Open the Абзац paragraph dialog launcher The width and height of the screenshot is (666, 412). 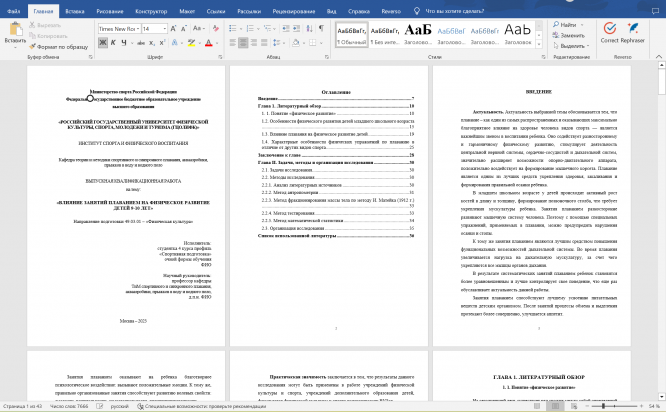pos(327,57)
